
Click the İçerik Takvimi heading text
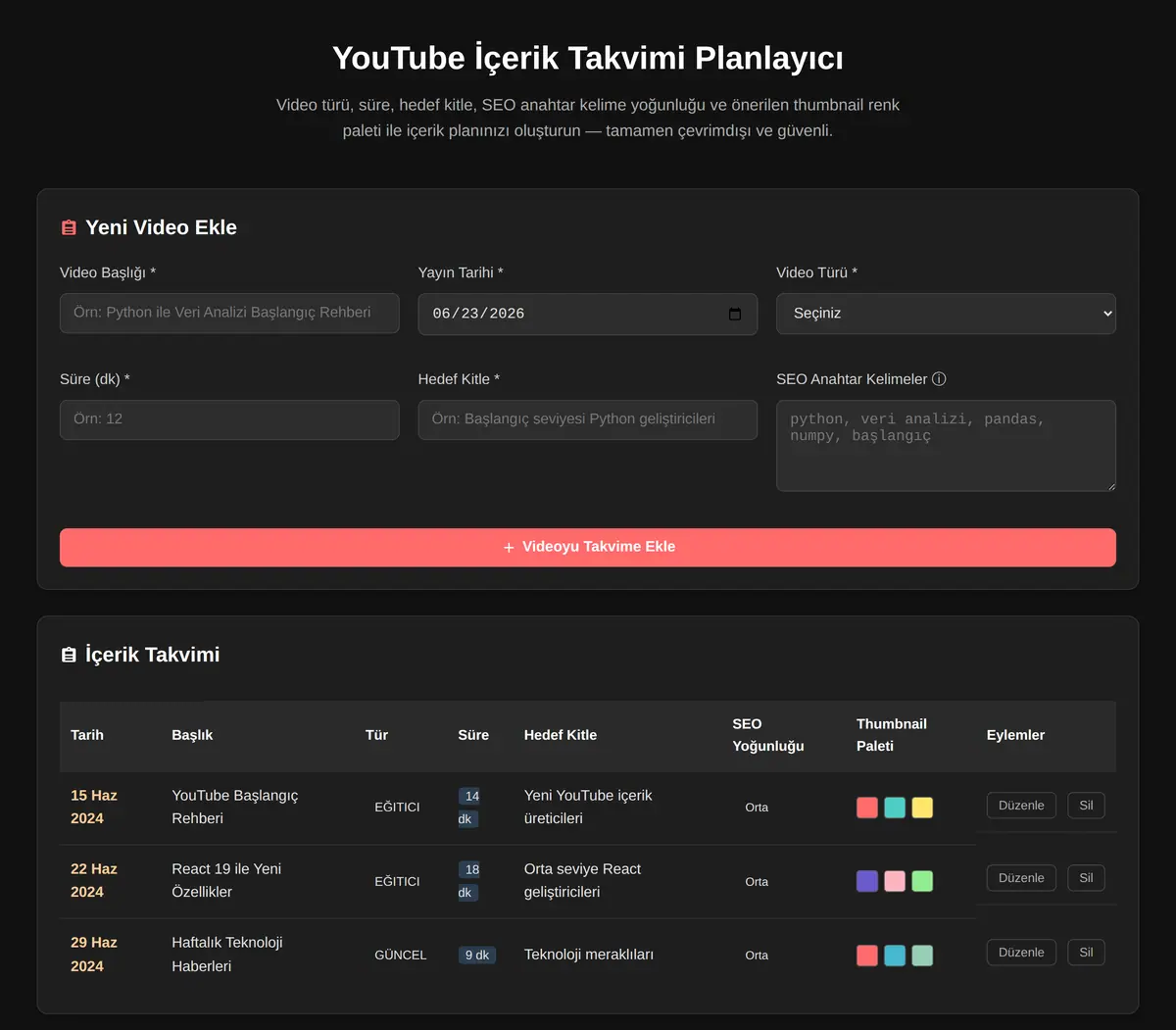click(153, 655)
